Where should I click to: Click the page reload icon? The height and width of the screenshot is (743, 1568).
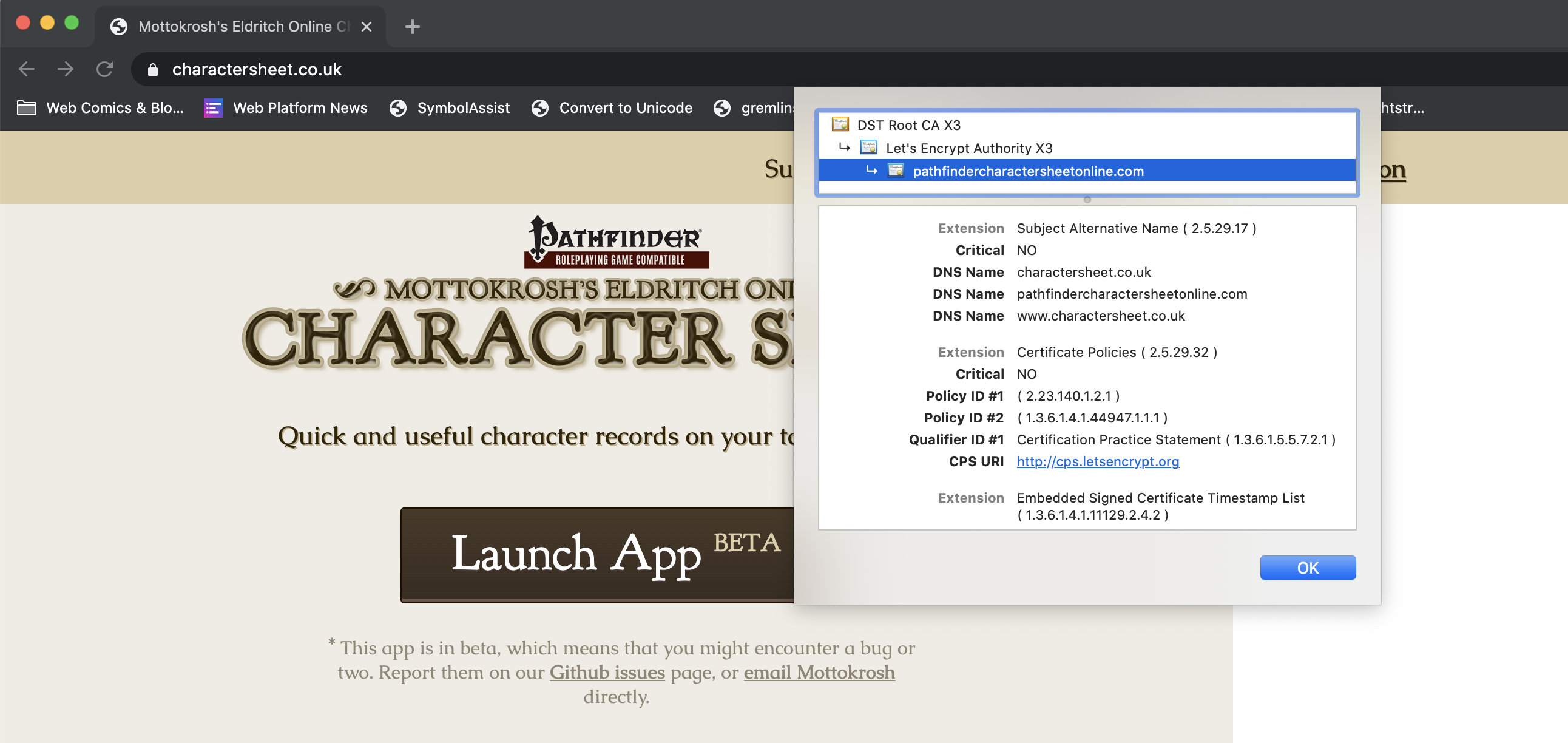[x=105, y=69]
